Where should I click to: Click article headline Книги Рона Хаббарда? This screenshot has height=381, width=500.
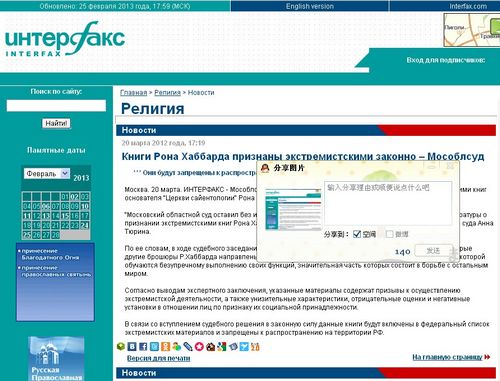pyautogui.click(x=303, y=156)
